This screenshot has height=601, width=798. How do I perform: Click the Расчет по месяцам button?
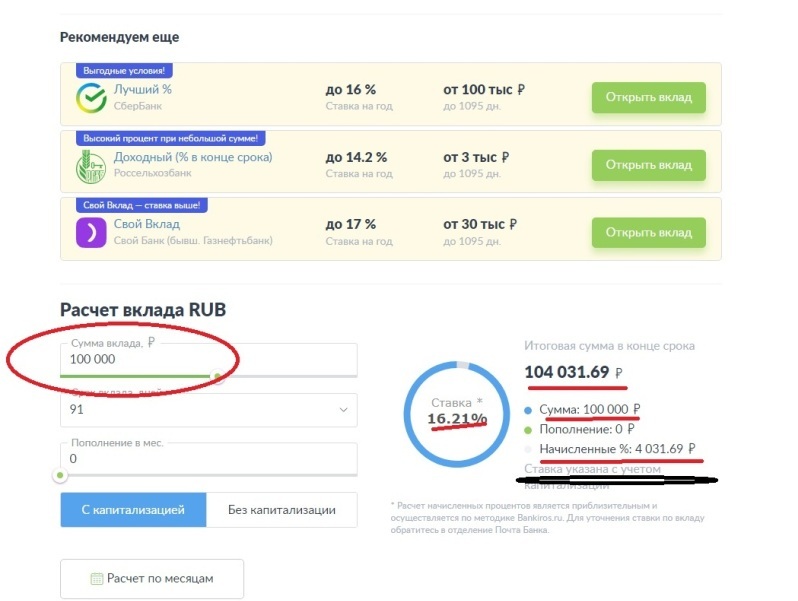pos(152,579)
